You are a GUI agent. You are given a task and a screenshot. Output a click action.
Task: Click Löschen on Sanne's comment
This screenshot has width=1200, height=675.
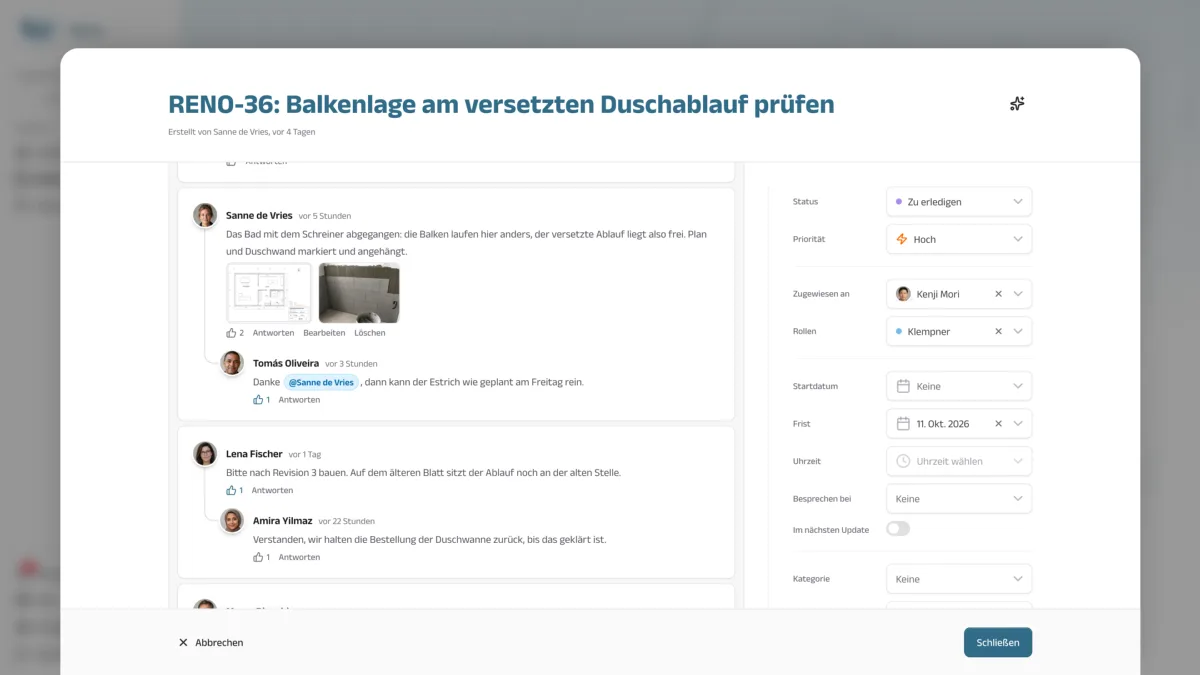click(x=370, y=333)
